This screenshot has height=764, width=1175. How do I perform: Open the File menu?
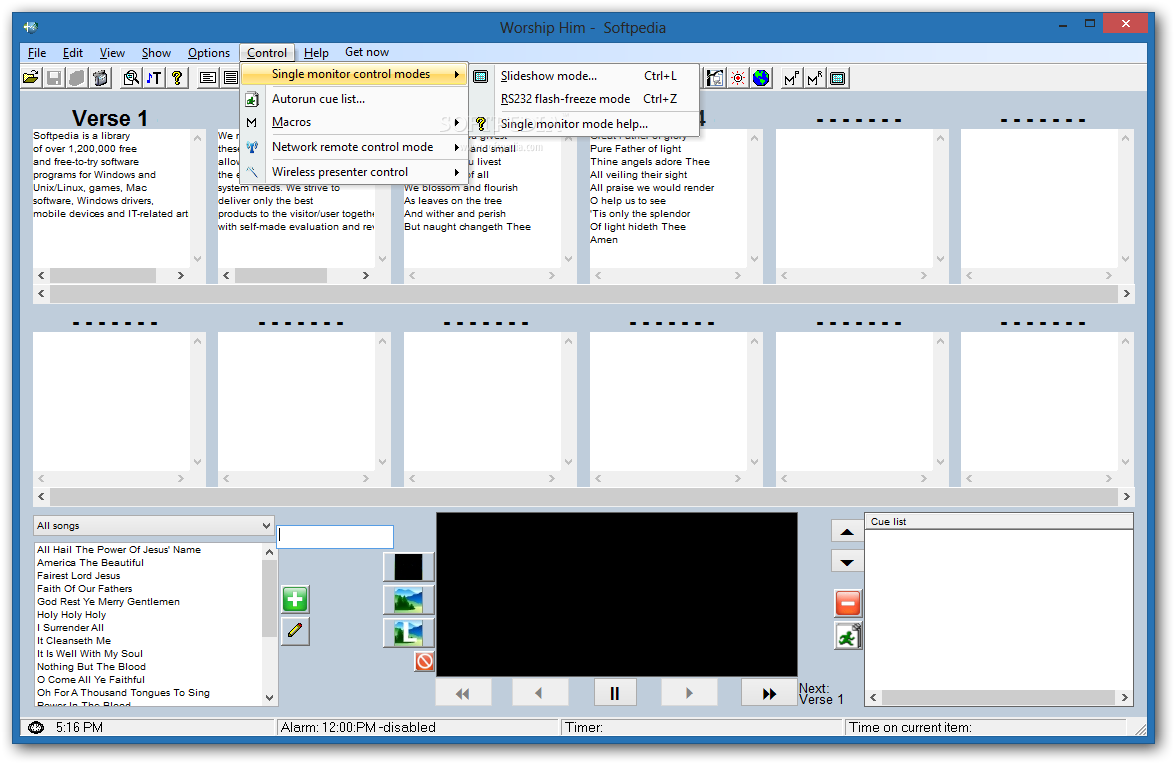37,52
